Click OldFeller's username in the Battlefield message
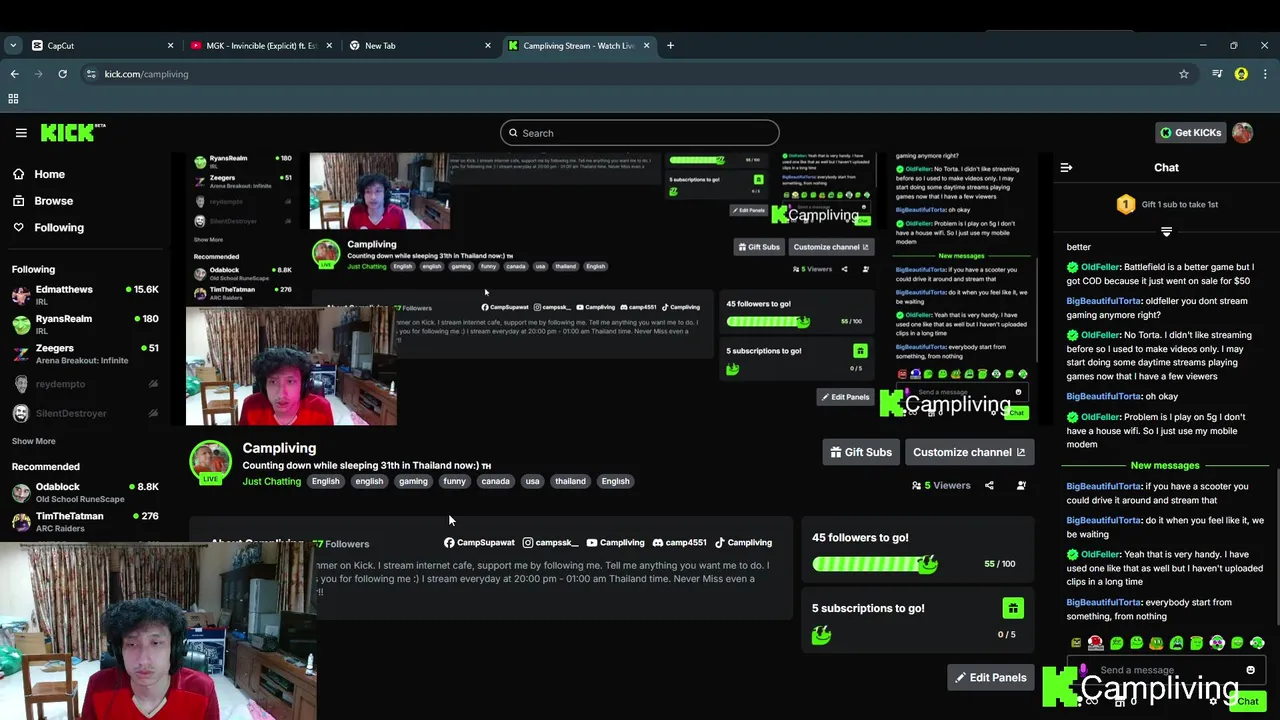The image size is (1280, 720). point(1100,267)
